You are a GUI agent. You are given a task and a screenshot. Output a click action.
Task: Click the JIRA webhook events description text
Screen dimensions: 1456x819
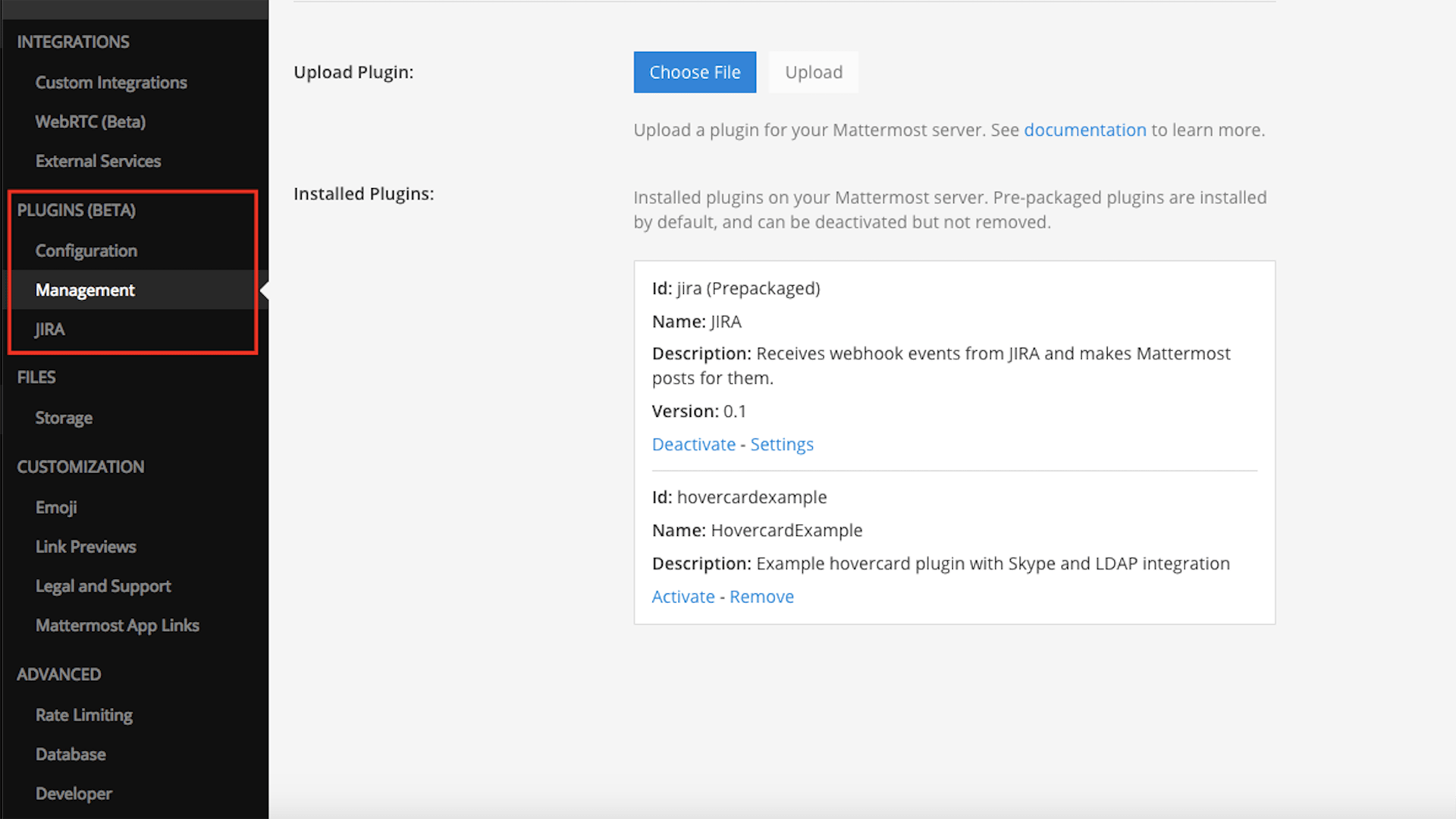pos(941,366)
